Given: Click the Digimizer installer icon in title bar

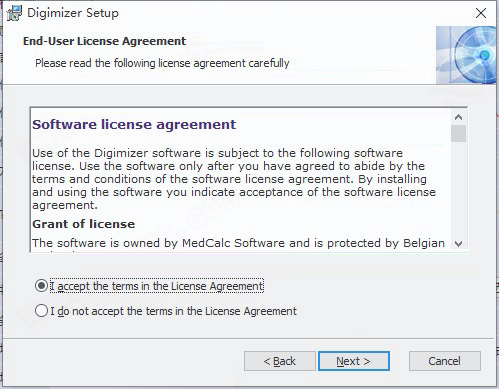Looking at the screenshot, I should click(x=14, y=13).
